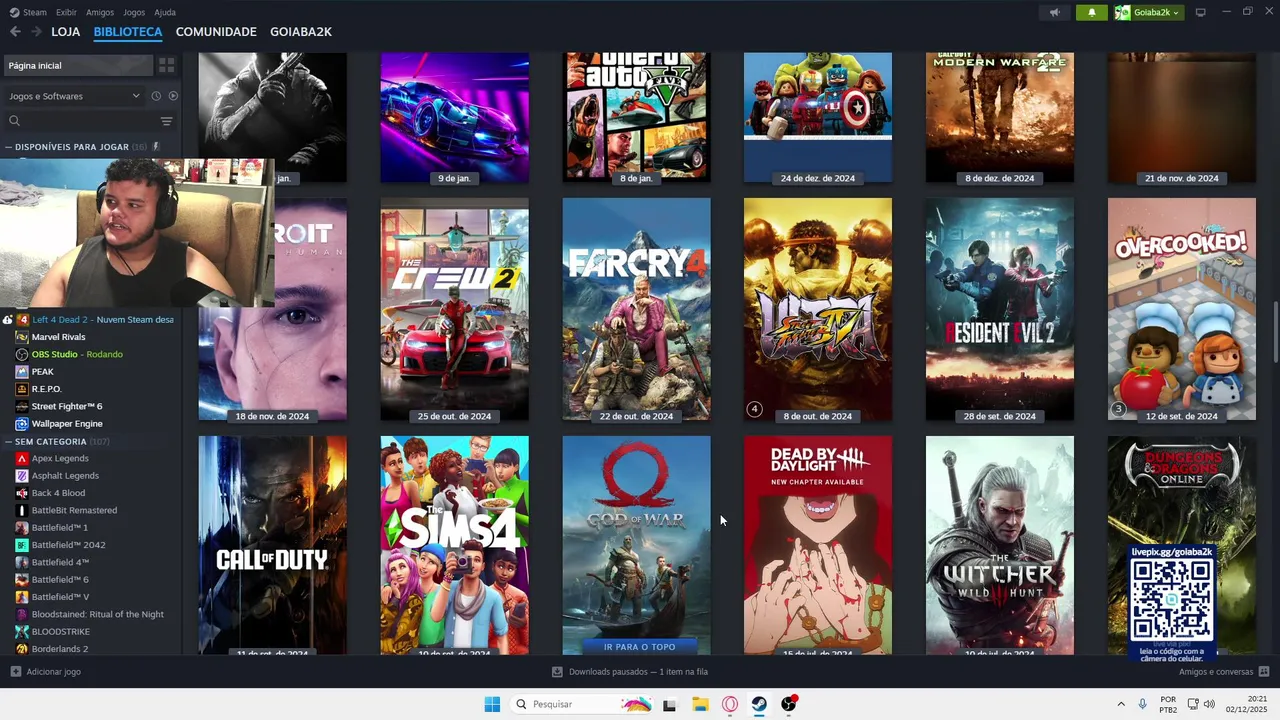Screen dimensions: 1280x720
Task: Select the BIBLIOTECA tab
Action: (x=128, y=32)
